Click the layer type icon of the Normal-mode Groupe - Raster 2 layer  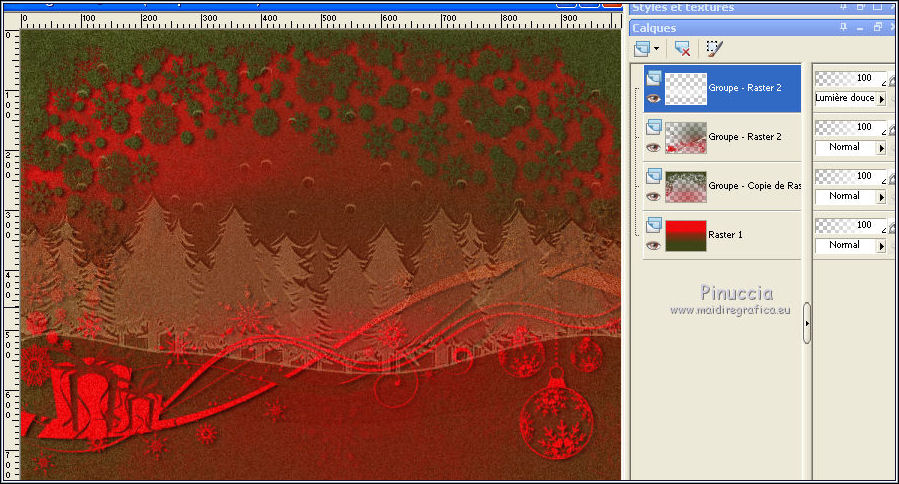[x=654, y=127]
